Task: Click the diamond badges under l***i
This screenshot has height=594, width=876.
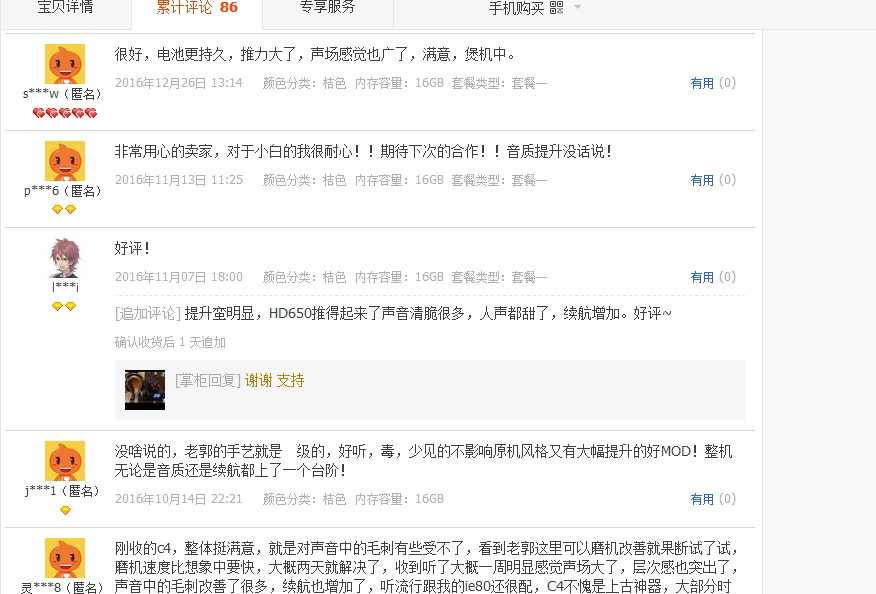Action: (x=64, y=306)
